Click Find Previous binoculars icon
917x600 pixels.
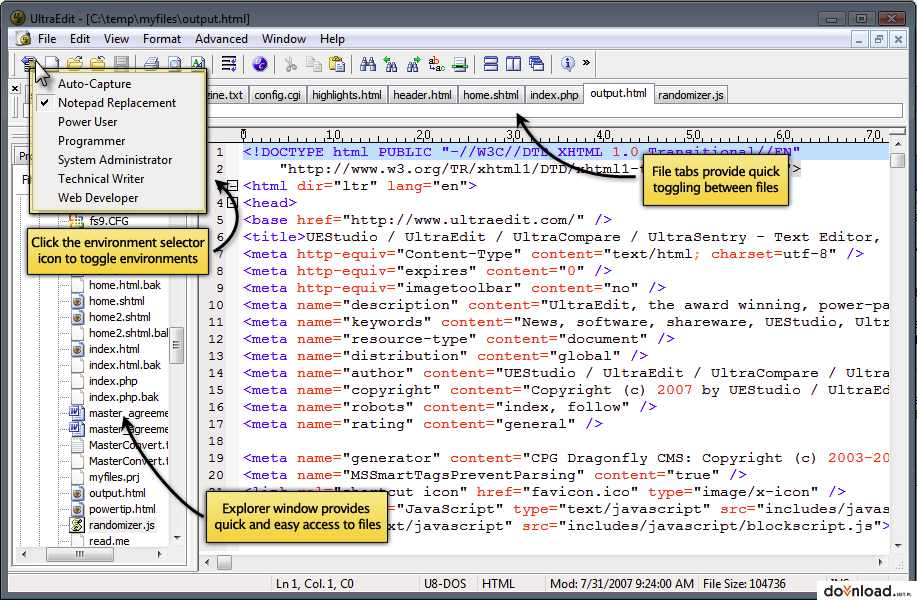coord(391,63)
